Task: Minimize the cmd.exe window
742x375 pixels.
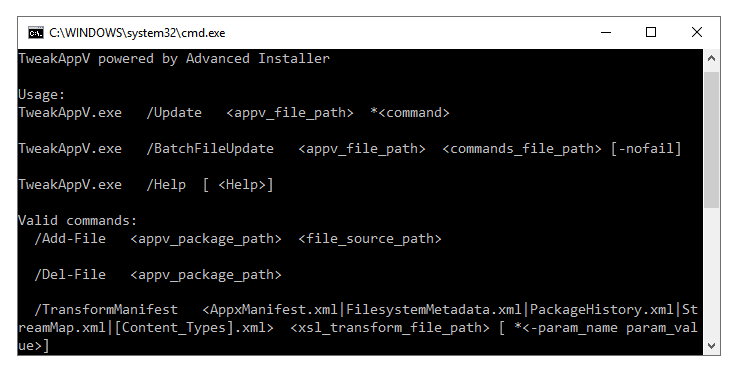Action: [606, 32]
